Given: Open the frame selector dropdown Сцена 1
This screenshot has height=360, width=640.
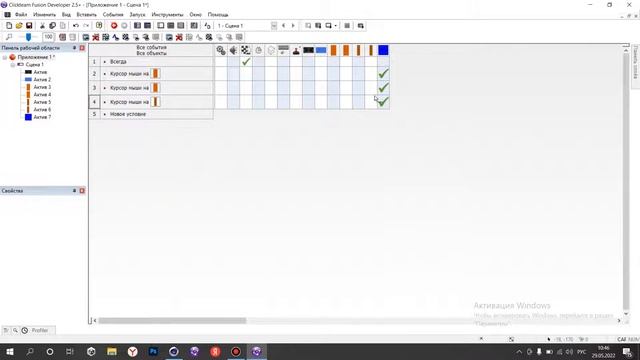Looking at the screenshot, I should [x=274, y=26].
